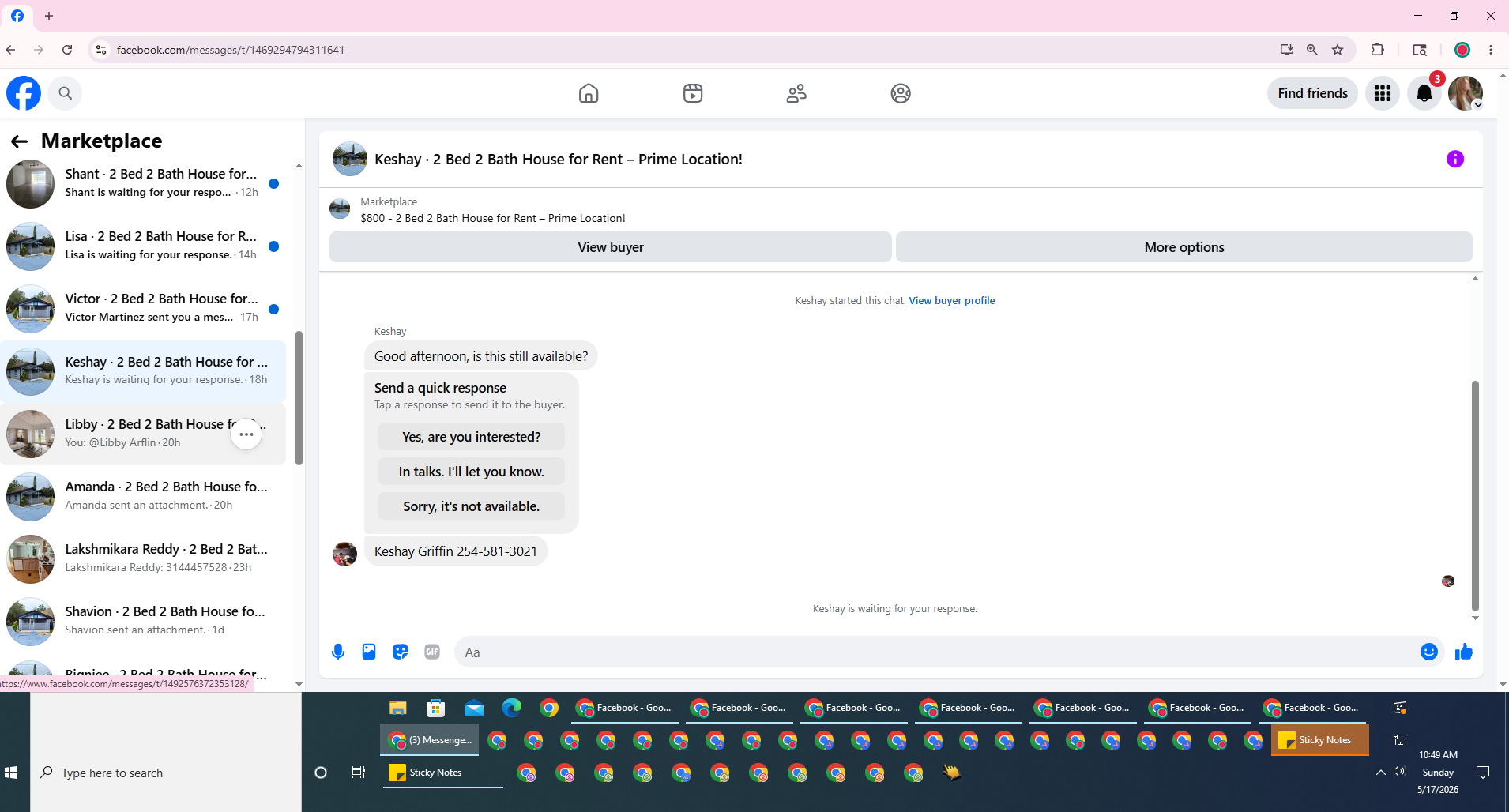Open the Friends tab icon
The width and height of the screenshot is (1509, 812).
796,93
